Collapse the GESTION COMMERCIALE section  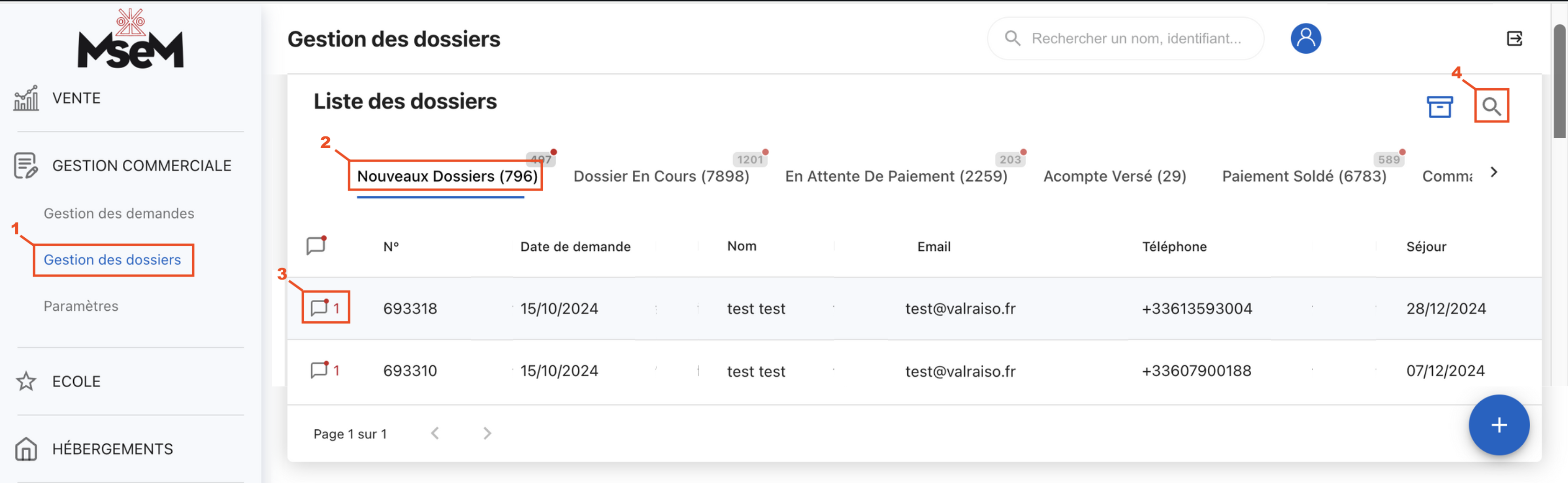[141, 166]
